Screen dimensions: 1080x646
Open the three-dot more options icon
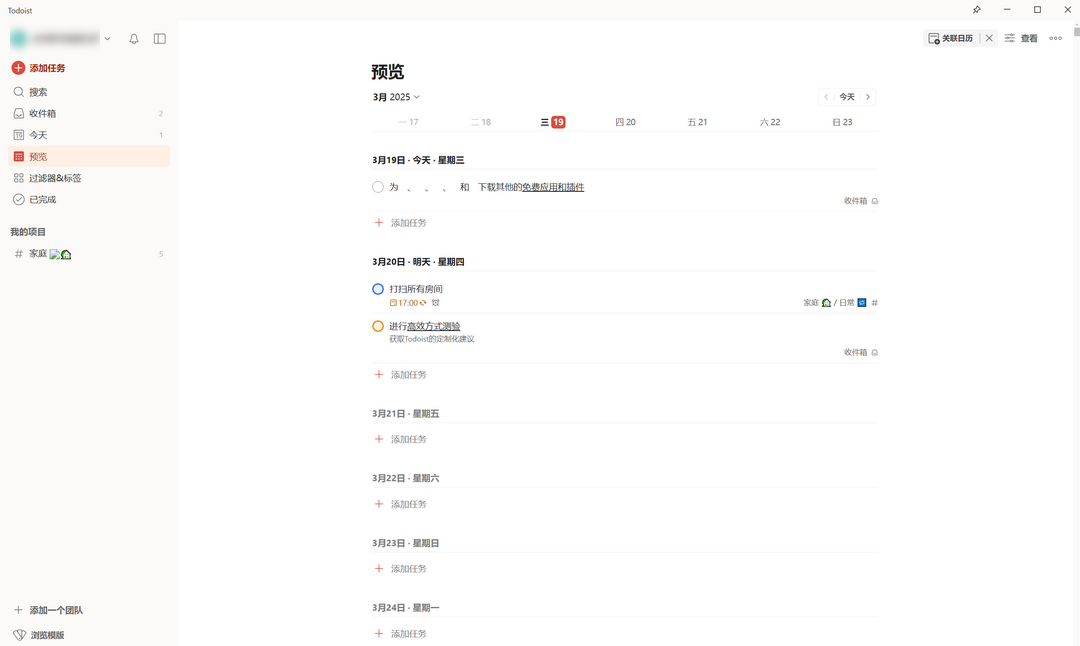point(1055,38)
